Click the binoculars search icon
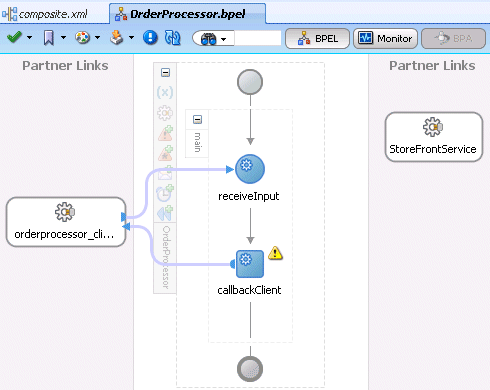 [209, 39]
